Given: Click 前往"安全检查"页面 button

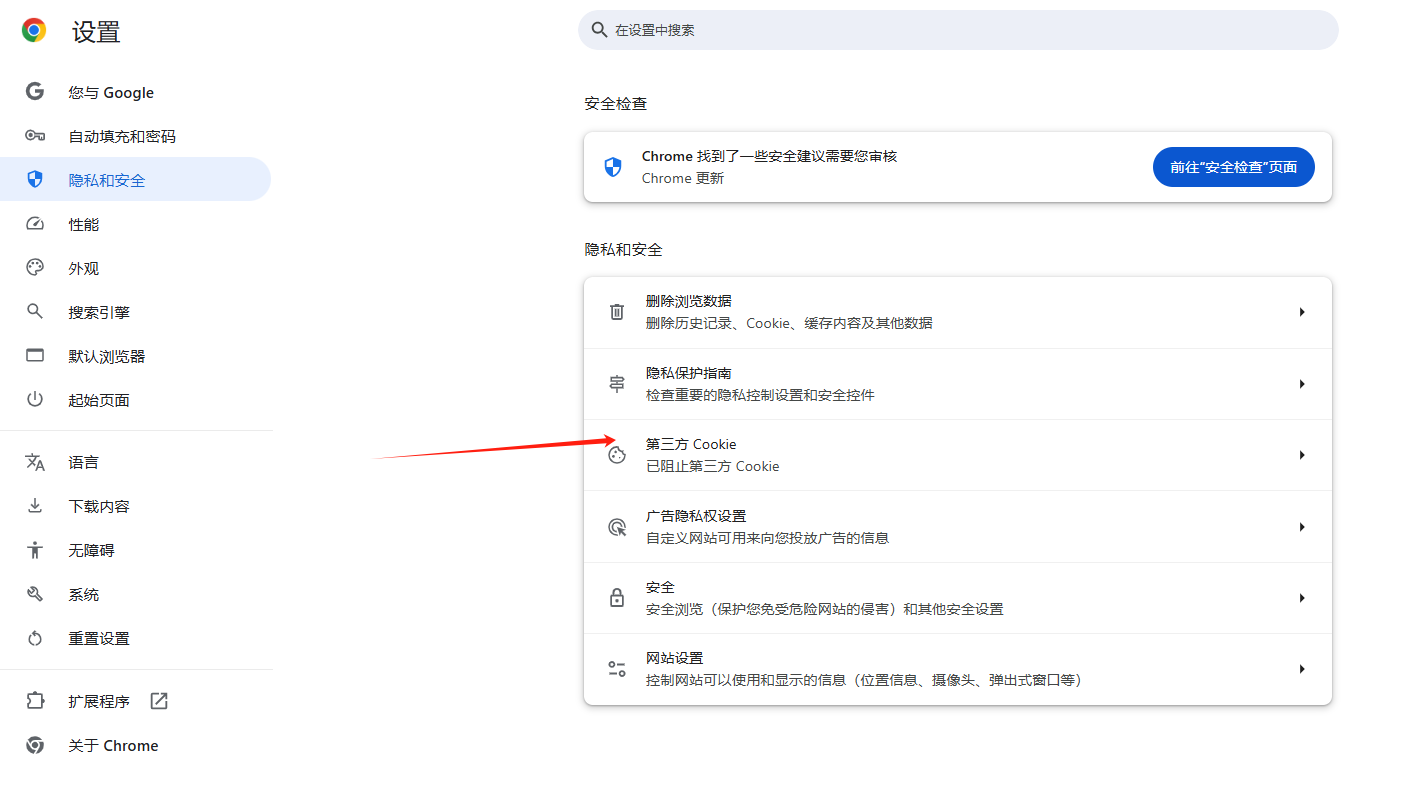Looking at the screenshot, I should point(1233,167).
